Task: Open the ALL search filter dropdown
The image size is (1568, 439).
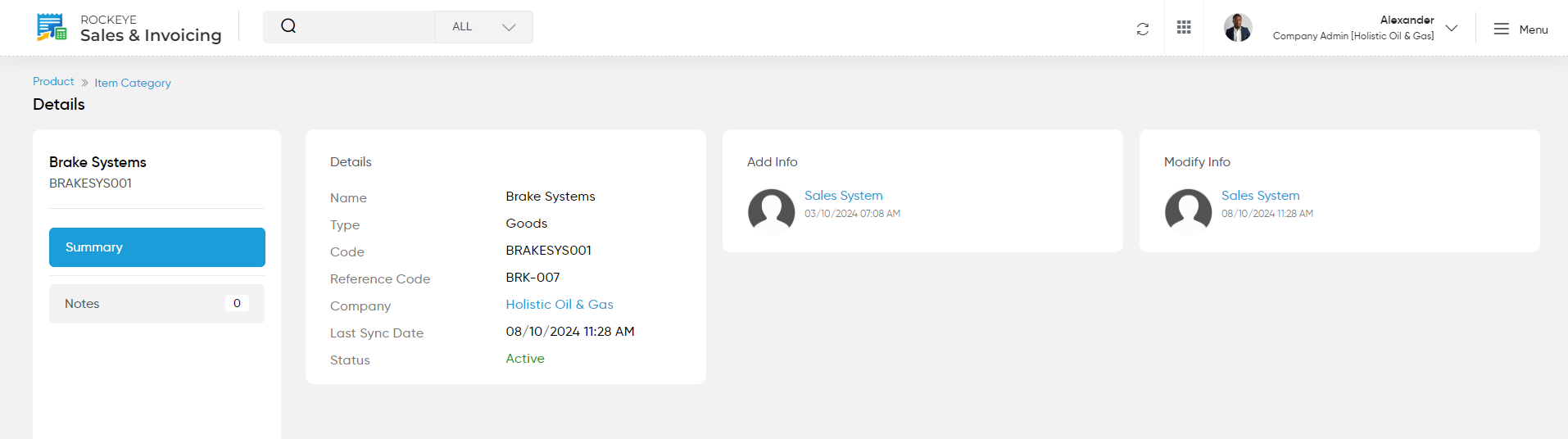Action: (x=484, y=27)
